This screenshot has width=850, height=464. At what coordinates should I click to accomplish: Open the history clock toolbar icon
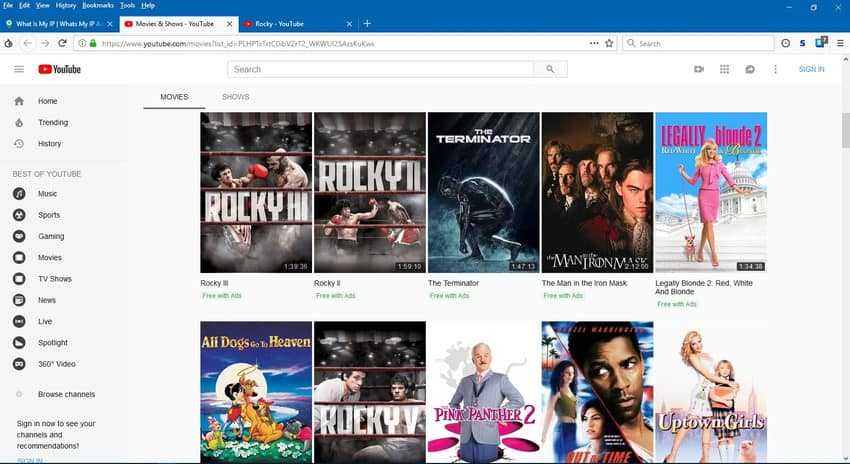pyautogui.click(x=785, y=43)
